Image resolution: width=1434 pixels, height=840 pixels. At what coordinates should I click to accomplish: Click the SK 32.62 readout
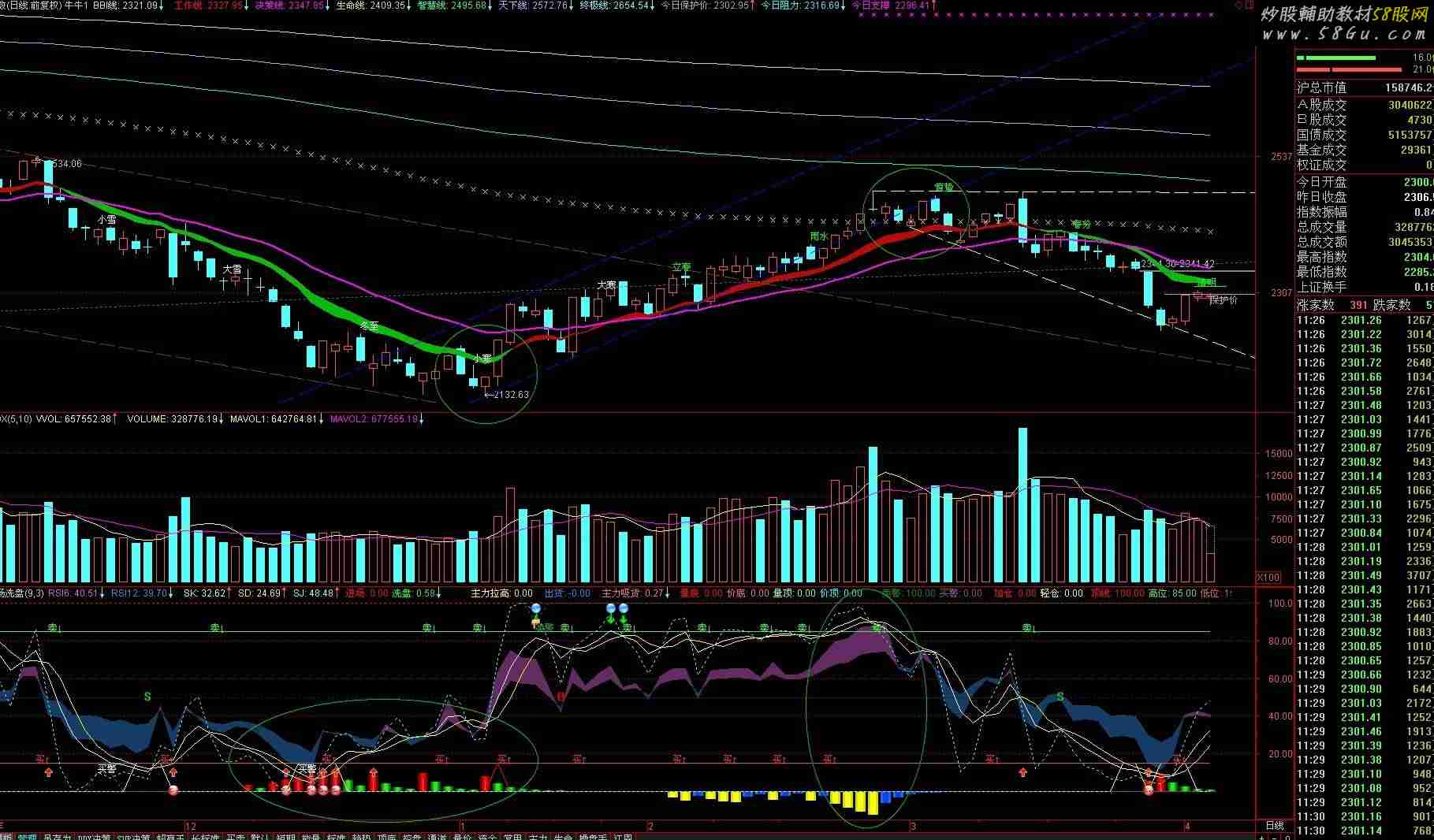[x=207, y=593]
